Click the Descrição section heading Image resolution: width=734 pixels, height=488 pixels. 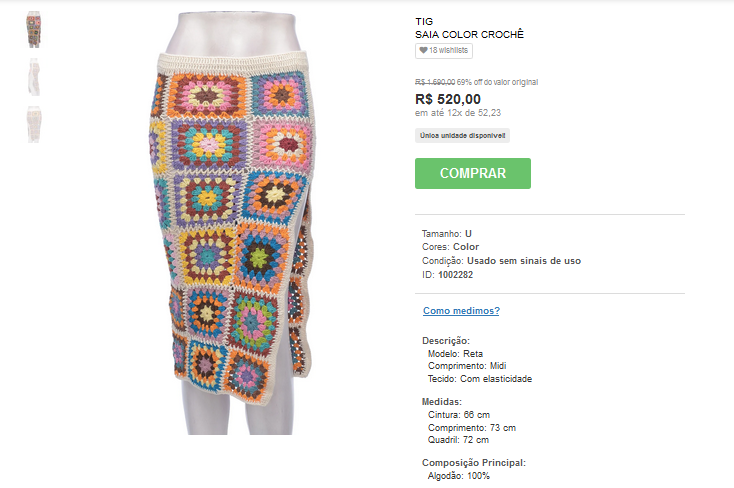coord(446,340)
